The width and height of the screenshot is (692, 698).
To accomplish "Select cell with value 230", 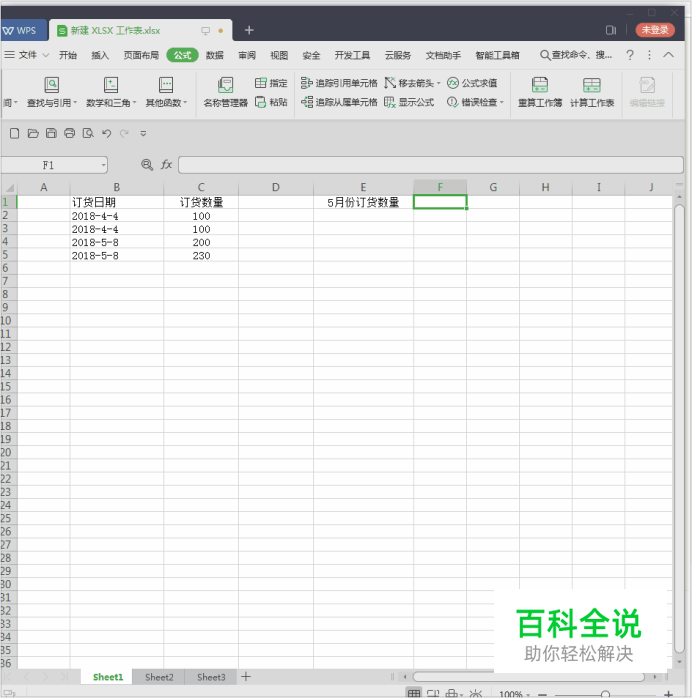I will (x=201, y=256).
